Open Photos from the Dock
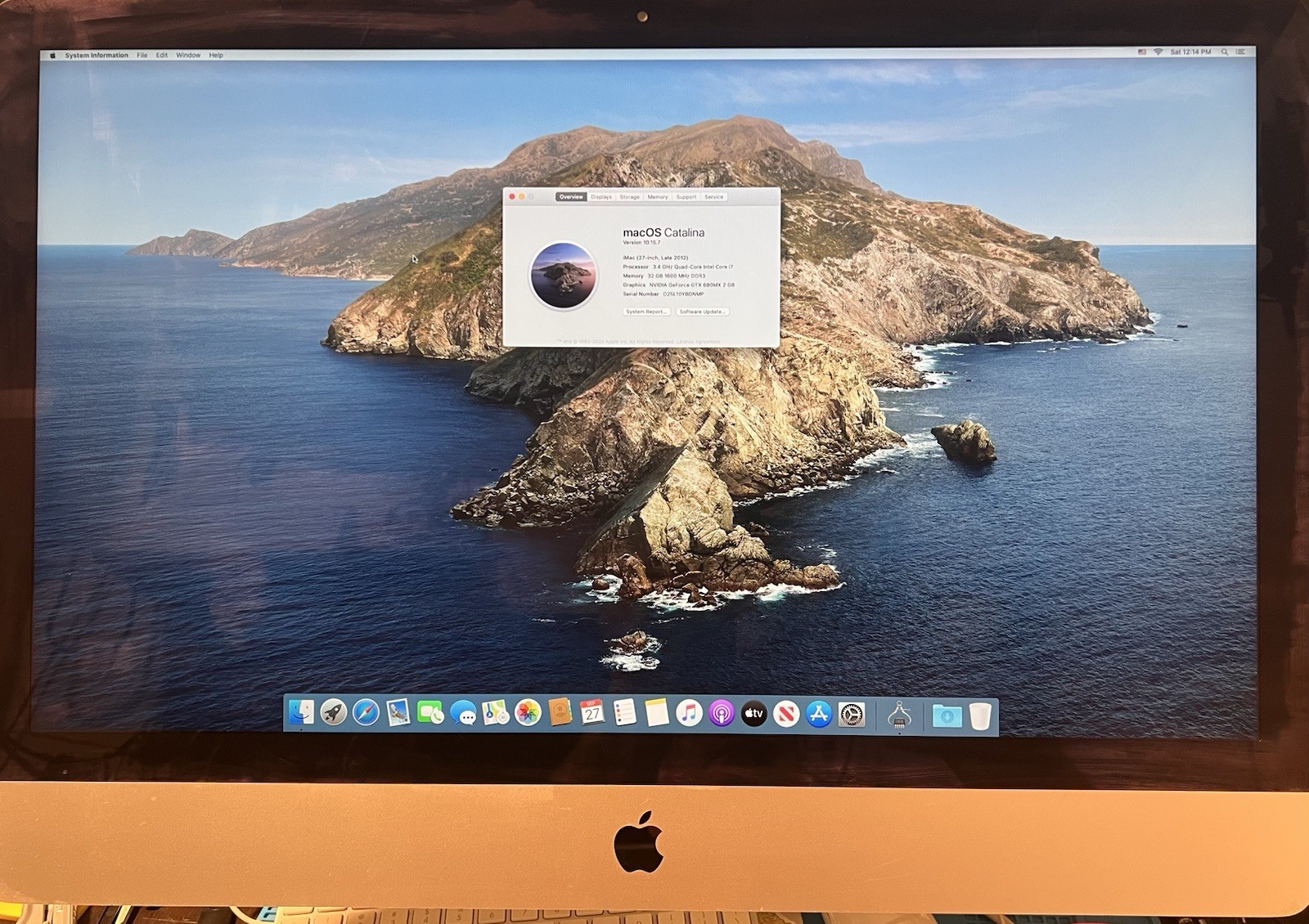Image resolution: width=1309 pixels, height=924 pixels. click(x=528, y=714)
